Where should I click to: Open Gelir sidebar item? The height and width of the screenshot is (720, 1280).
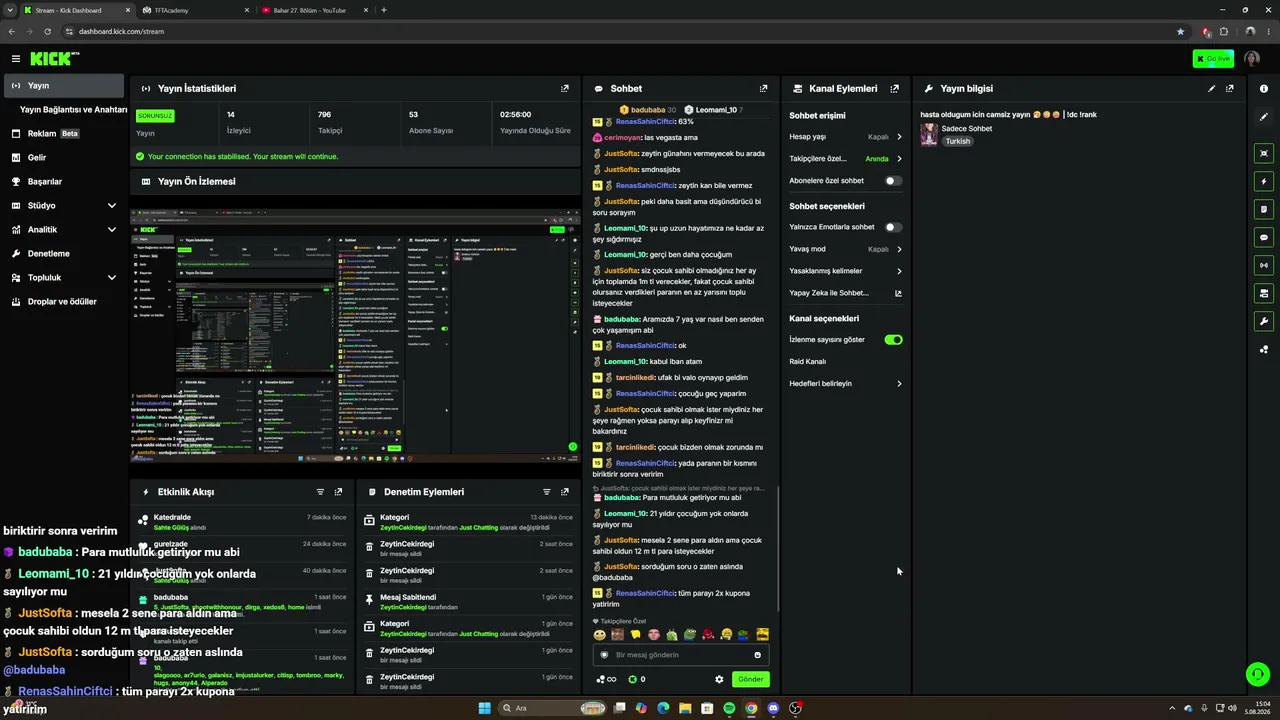[64, 157]
